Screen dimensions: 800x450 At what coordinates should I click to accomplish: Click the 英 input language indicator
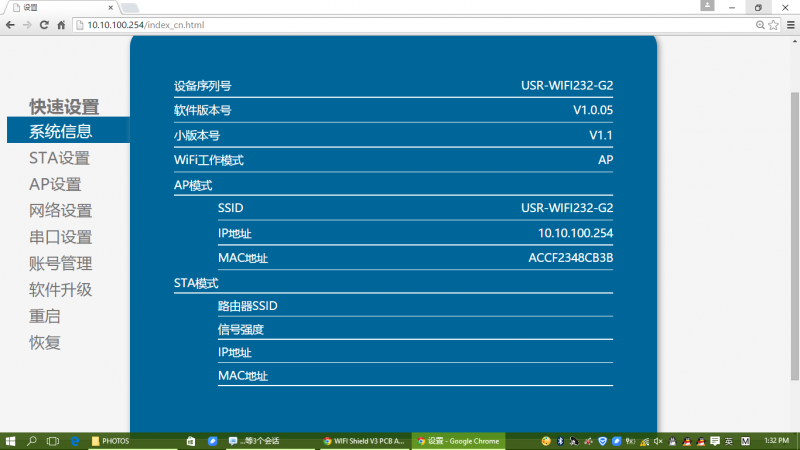coord(729,441)
